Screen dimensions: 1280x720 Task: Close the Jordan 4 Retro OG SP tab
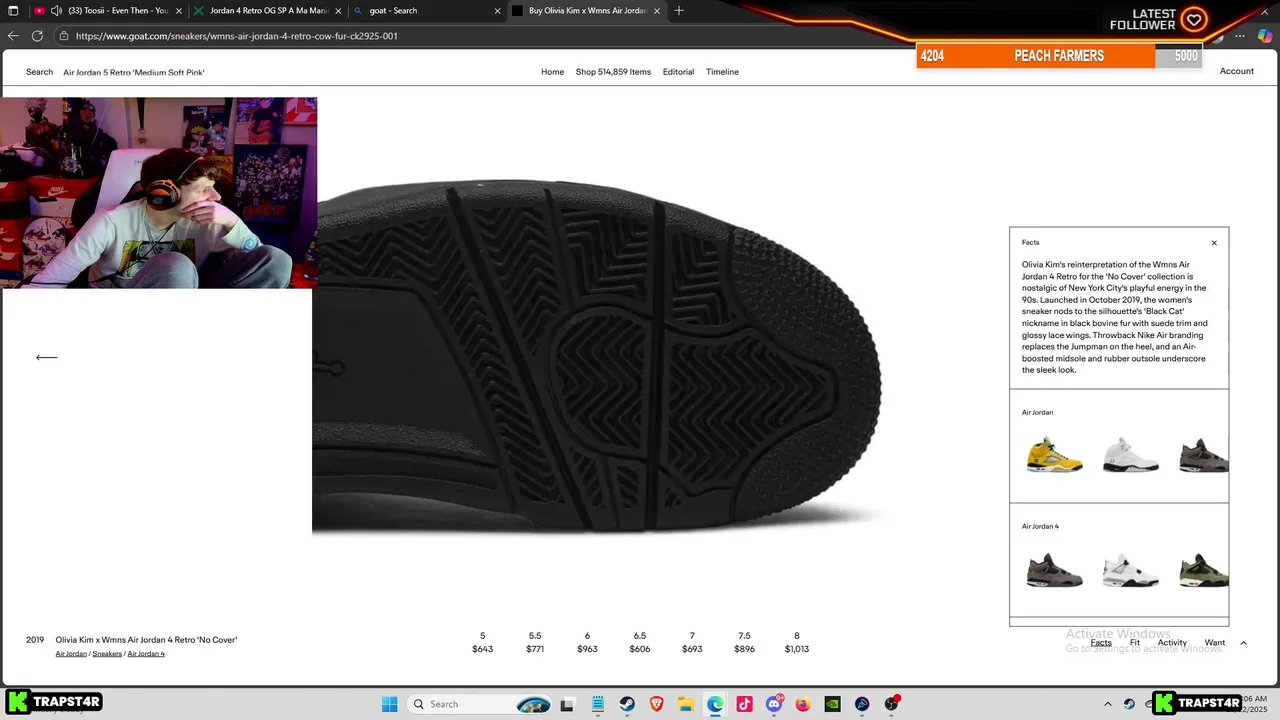[x=338, y=11]
